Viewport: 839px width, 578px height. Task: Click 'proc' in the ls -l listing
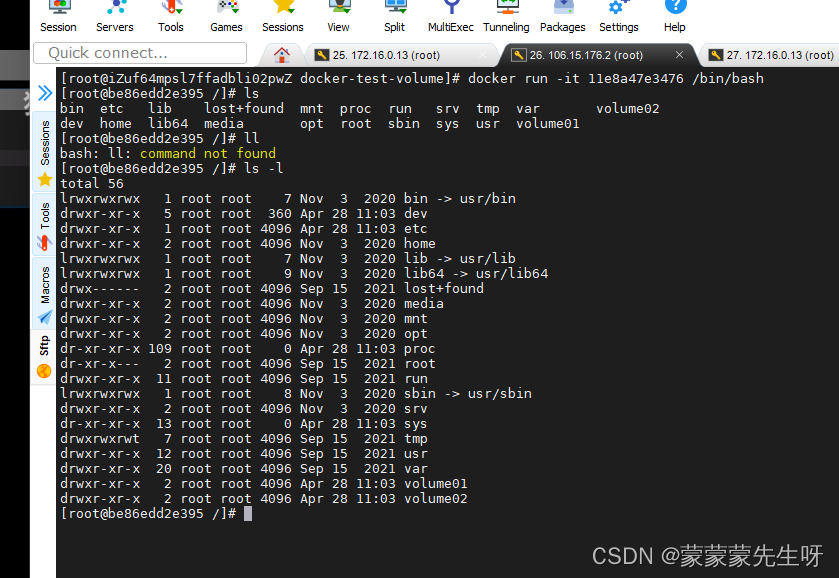point(420,348)
